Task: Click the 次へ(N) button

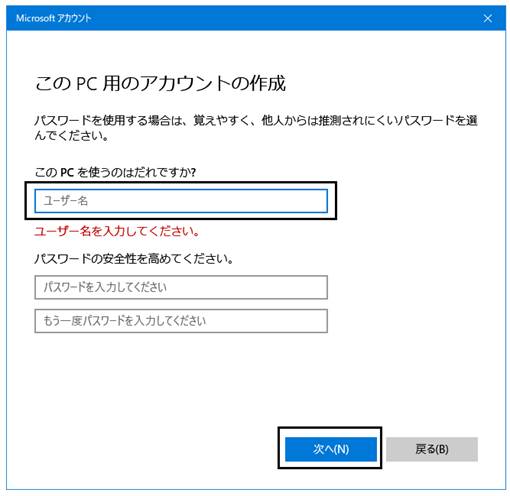Action: (331, 449)
